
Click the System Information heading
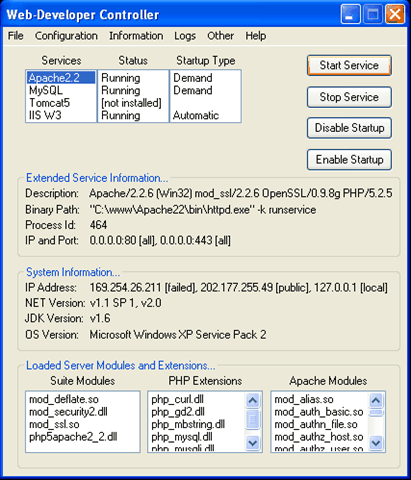pos(73,272)
